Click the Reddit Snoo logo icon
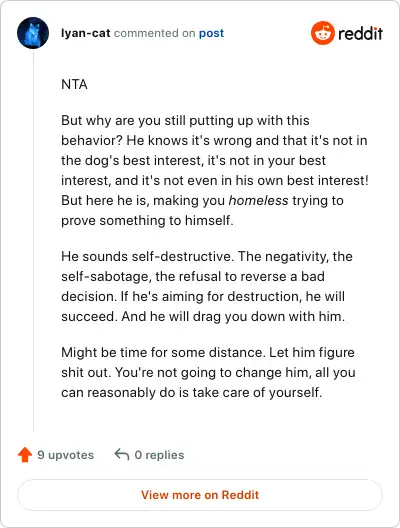This screenshot has width=400, height=528. [323, 33]
